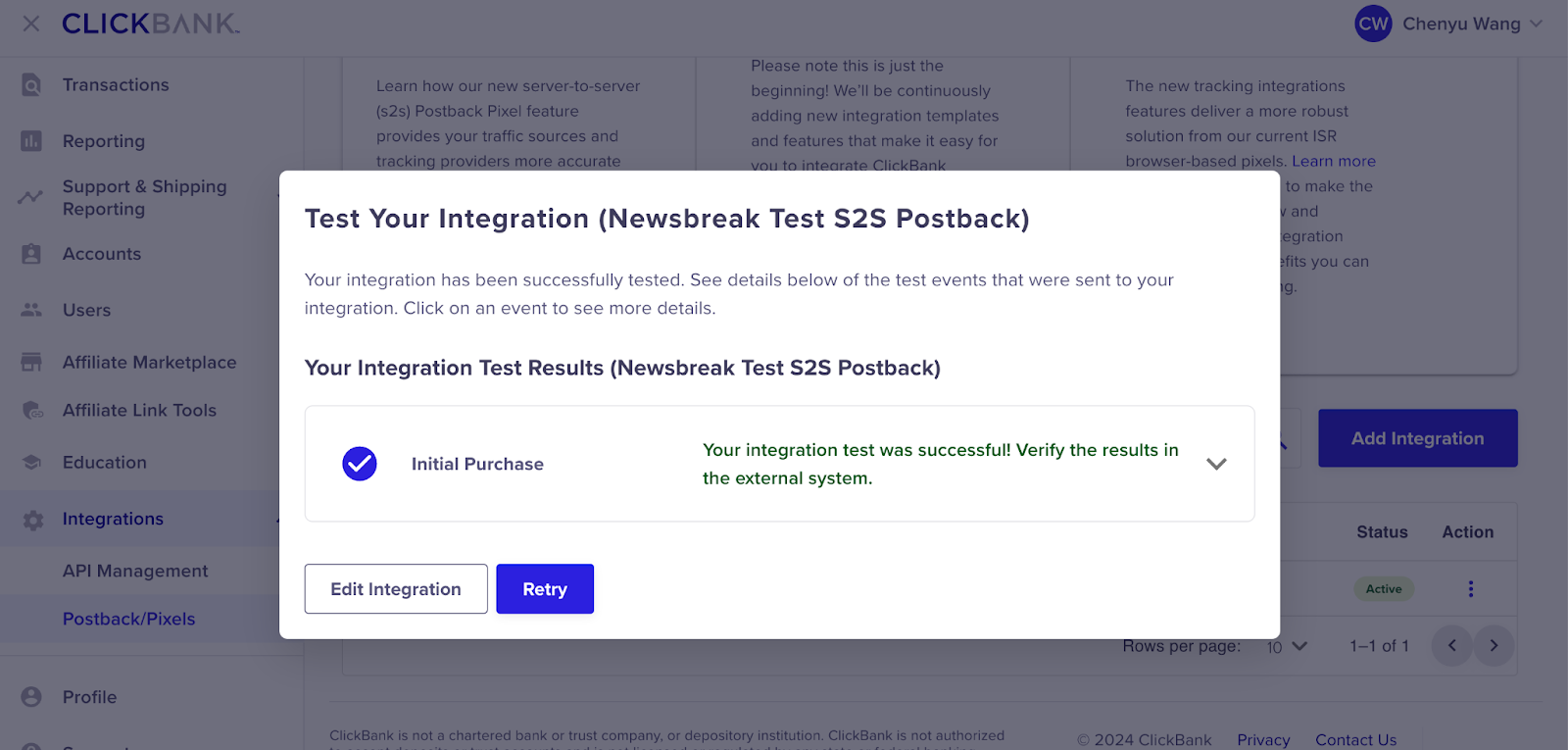Select the Affiliate Marketplace store icon
Screen dimensions: 1568x750
[x=31, y=362]
